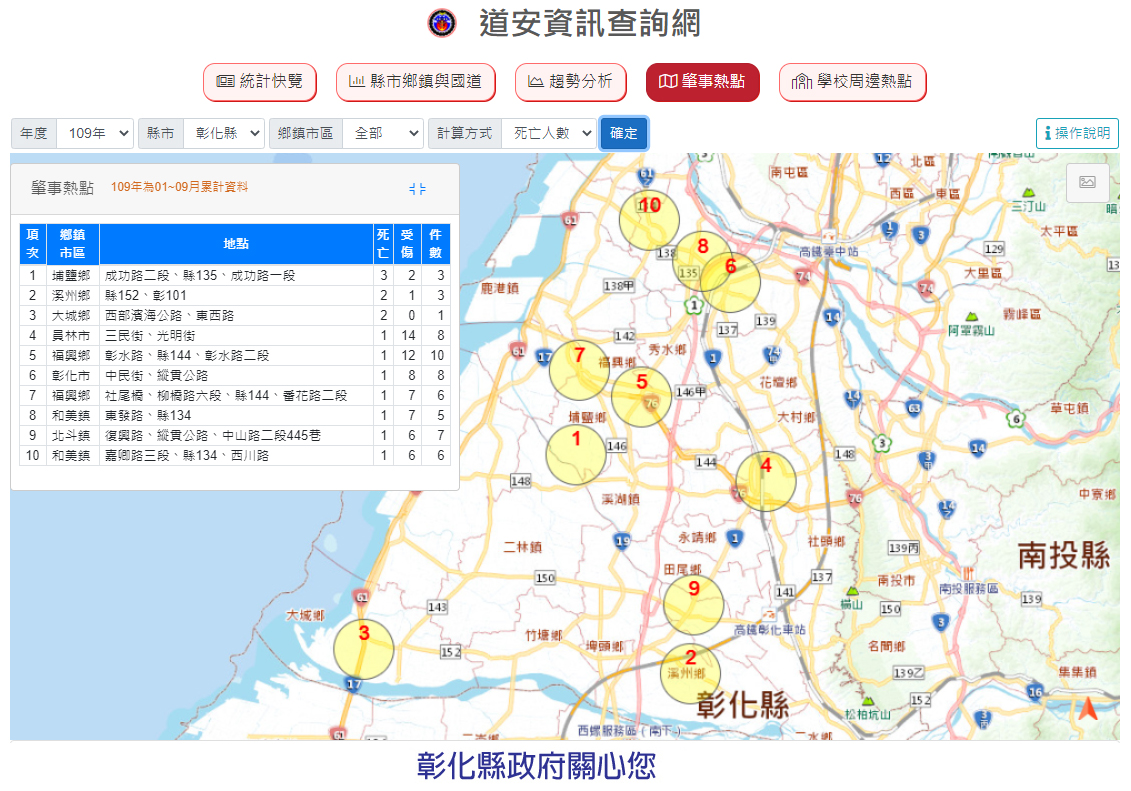Open the 趨勢分析 tab
Viewport: 1131px width, 791px height.
[570, 82]
